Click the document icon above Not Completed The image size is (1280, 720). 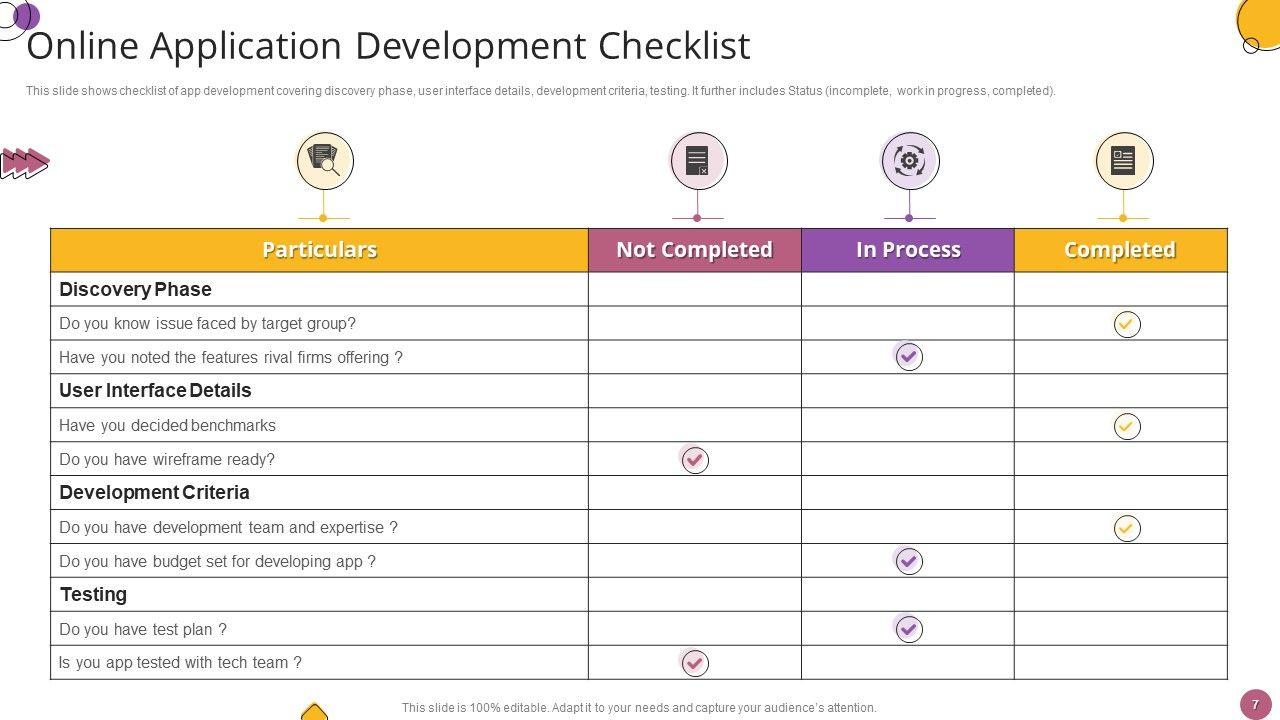pyautogui.click(x=697, y=161)
